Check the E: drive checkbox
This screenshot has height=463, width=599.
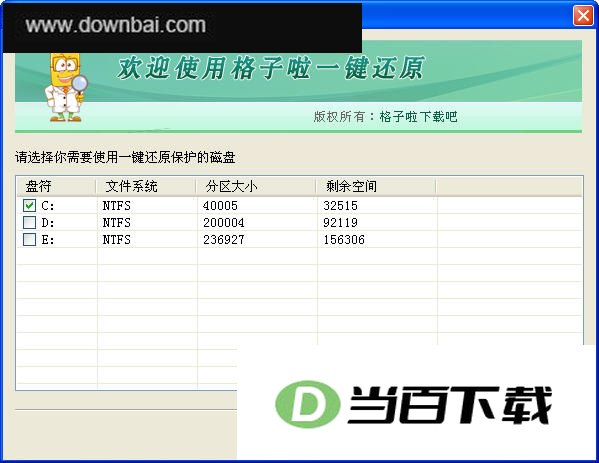point(29,240)
